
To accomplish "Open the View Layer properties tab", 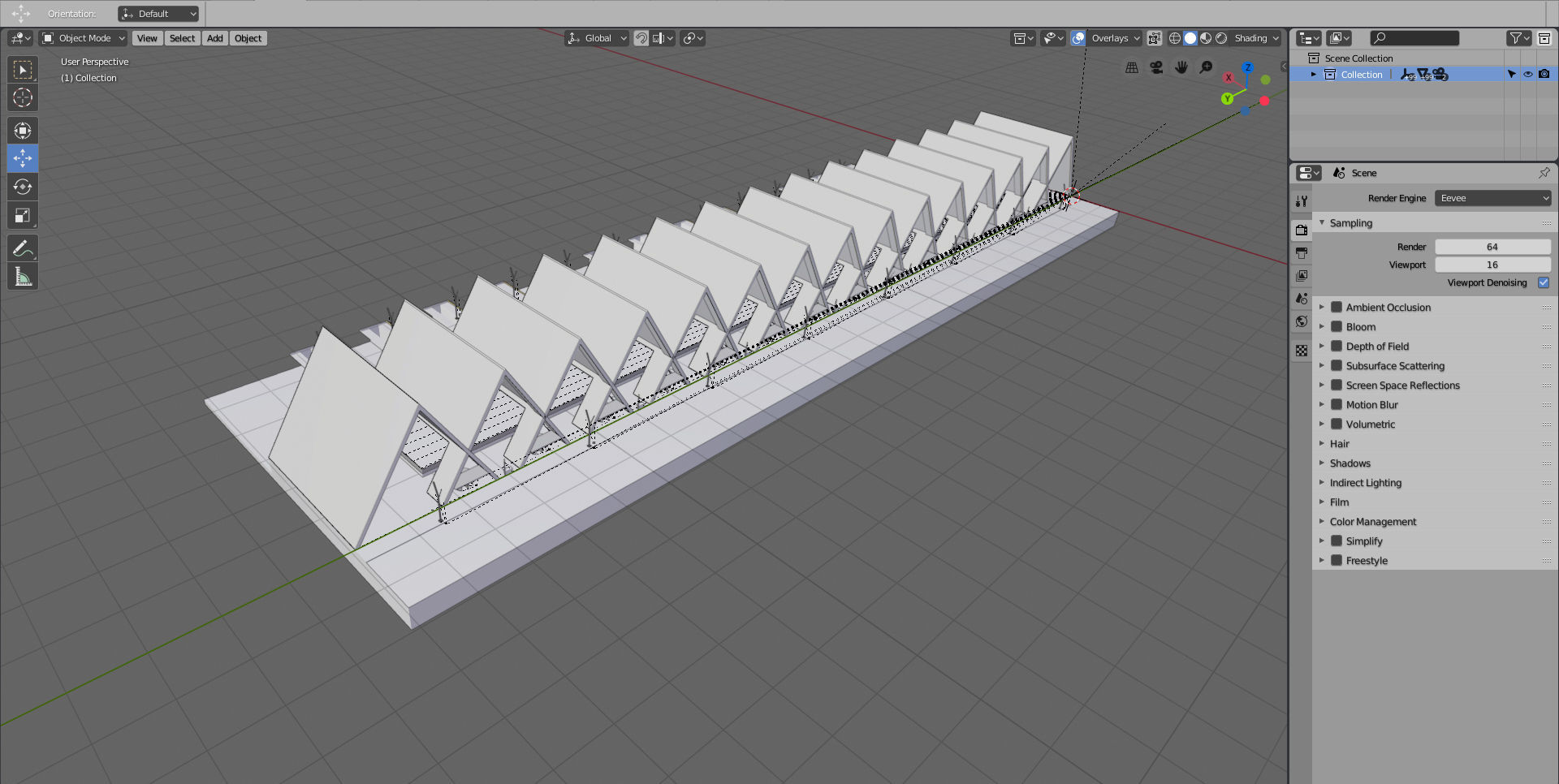I will click(x=1302, y=276).
